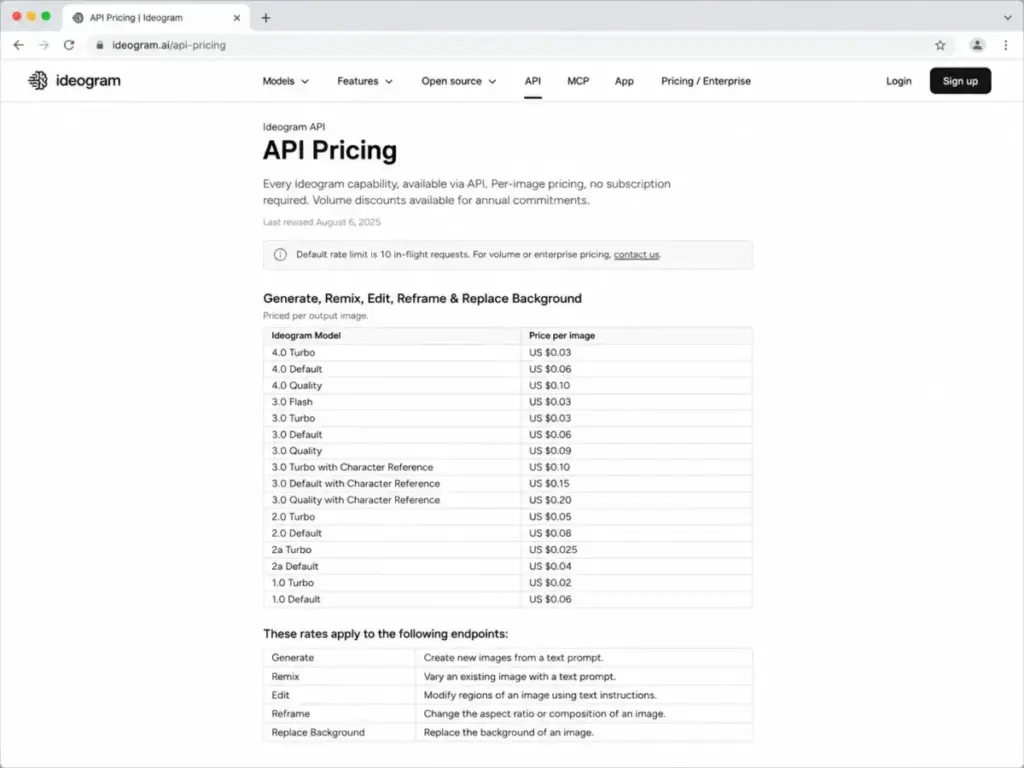Click the 'Edit' endpoint row
This screenshot has width=1024, height=768.
[x=507, y=695]
